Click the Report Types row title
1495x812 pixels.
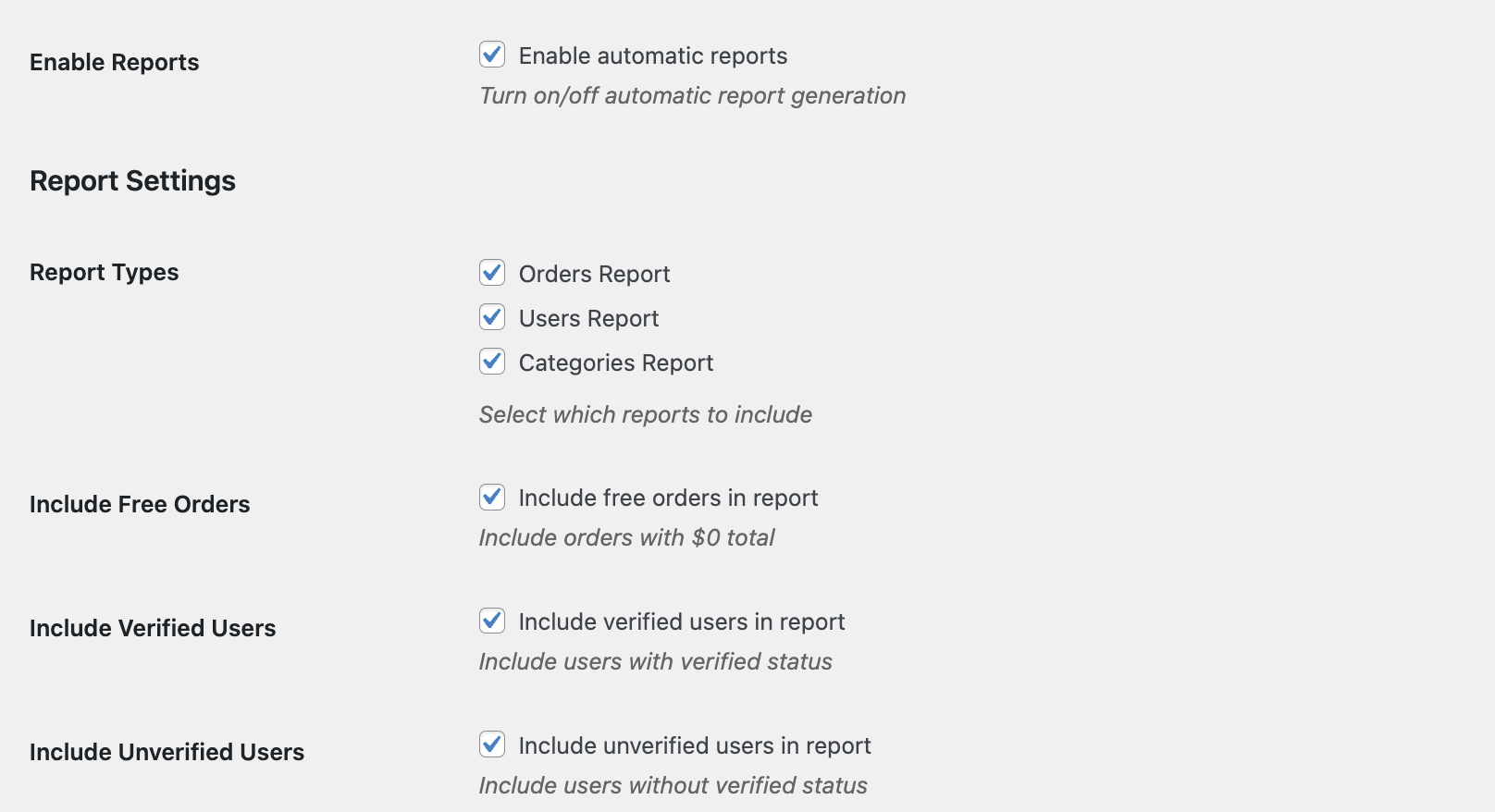point(104,273)
